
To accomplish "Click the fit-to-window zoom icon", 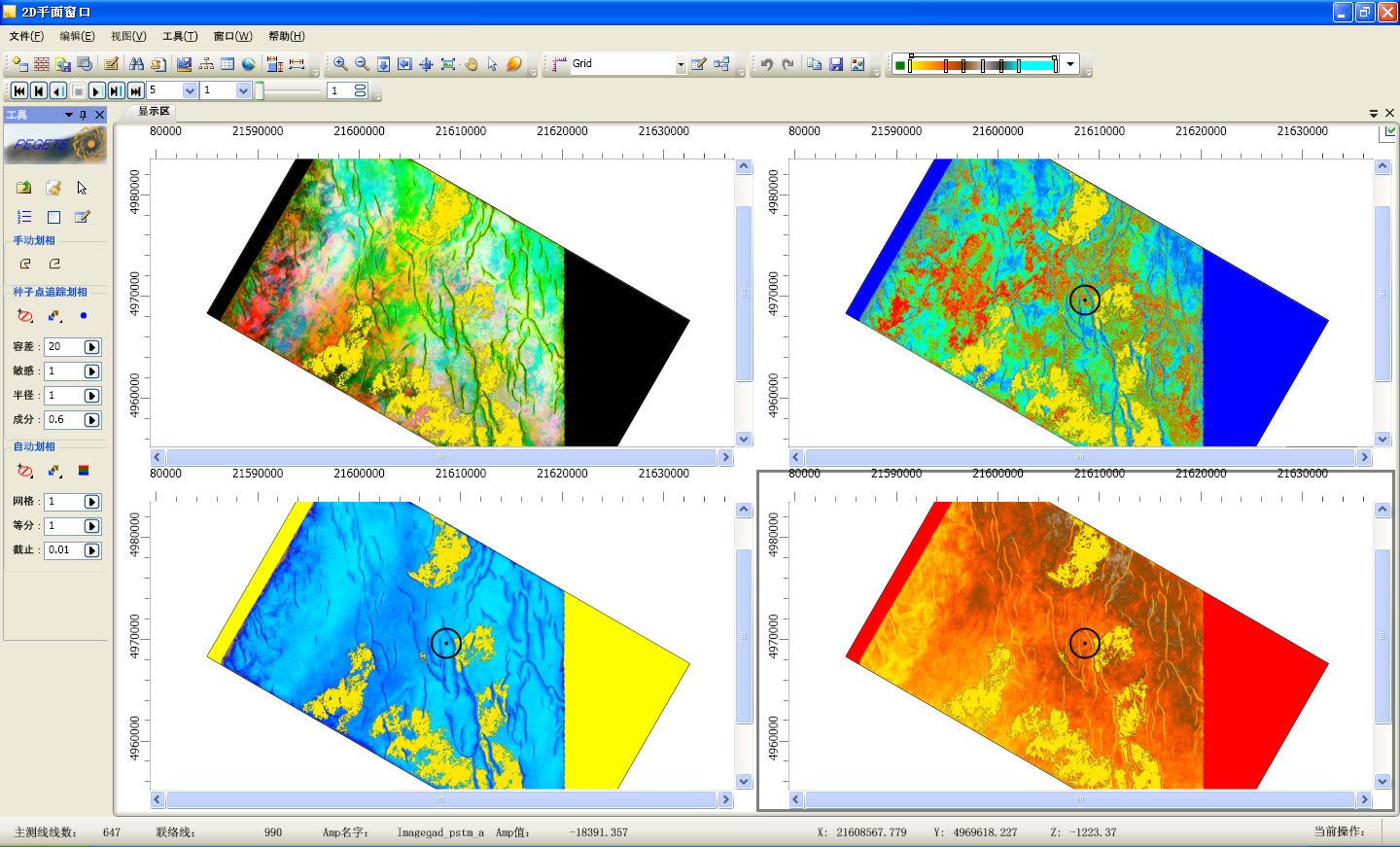I will (448, 64).
